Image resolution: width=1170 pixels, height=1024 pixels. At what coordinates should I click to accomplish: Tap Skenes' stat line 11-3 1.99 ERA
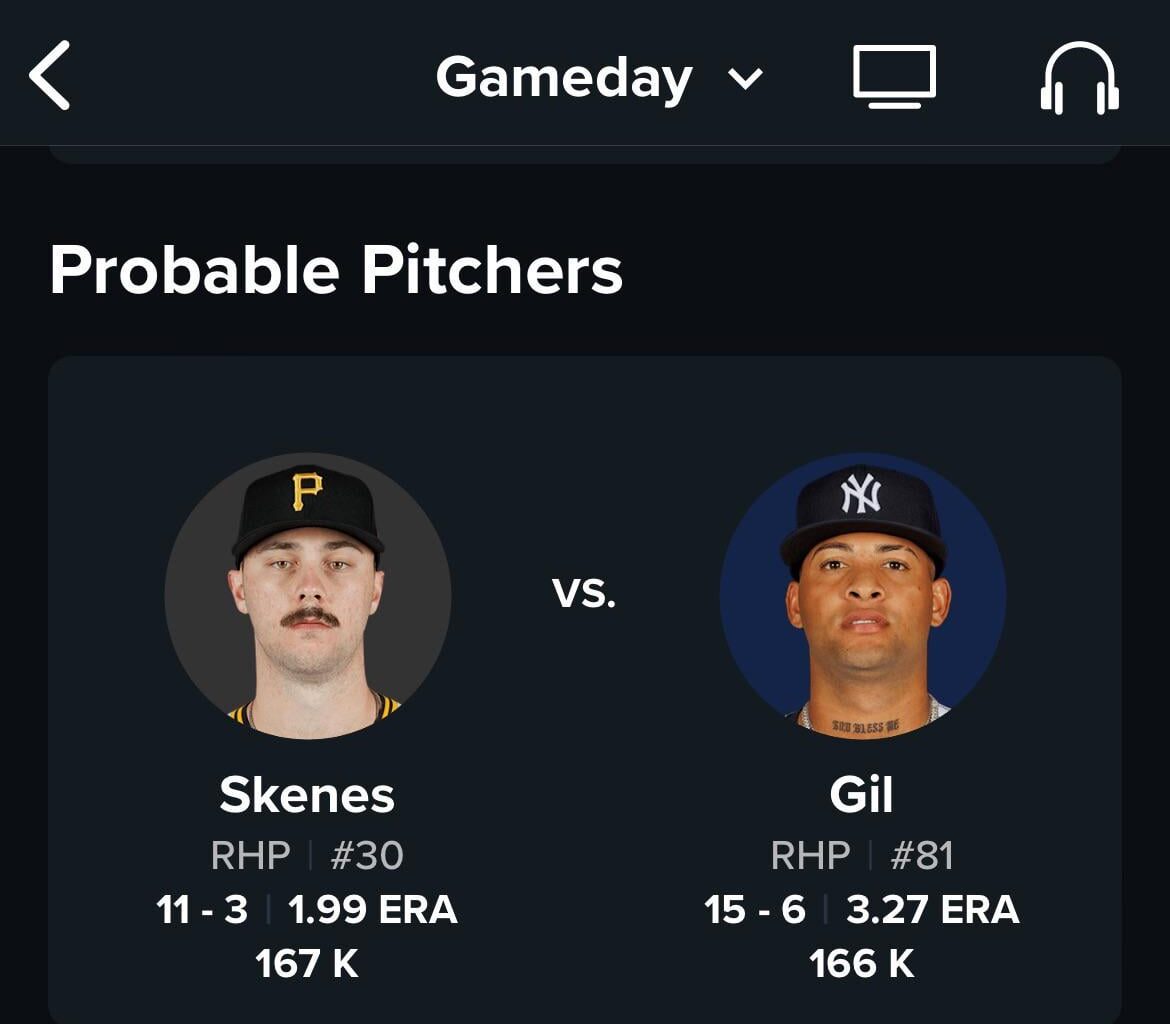pos(305,910)
